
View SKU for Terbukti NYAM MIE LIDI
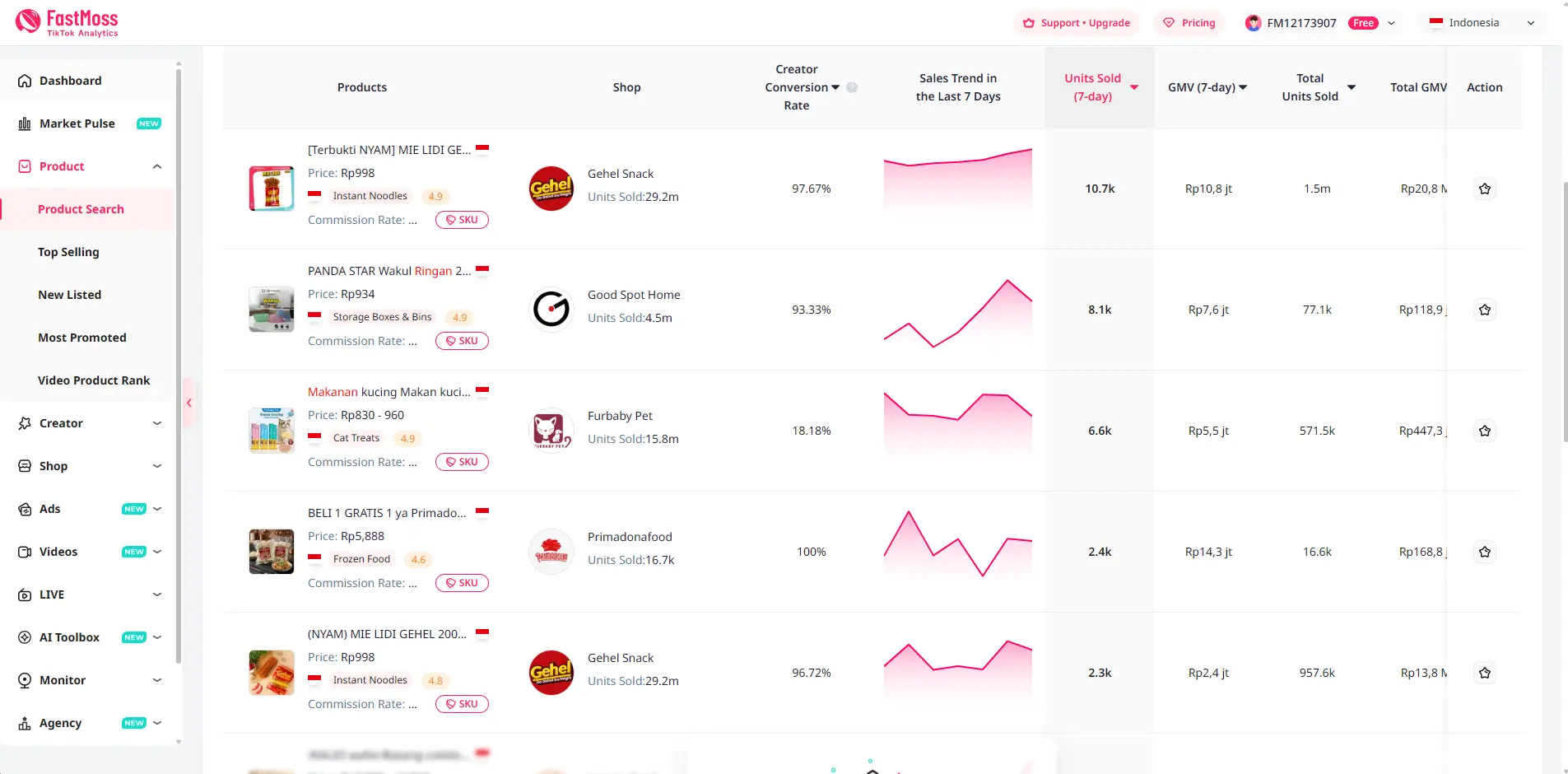point(462,220)
